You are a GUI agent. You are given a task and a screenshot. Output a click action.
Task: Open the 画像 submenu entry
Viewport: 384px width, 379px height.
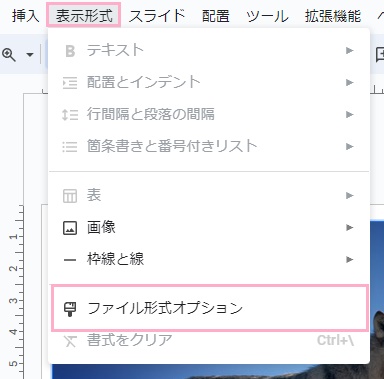pyautogui.click(x=209, y=227)
